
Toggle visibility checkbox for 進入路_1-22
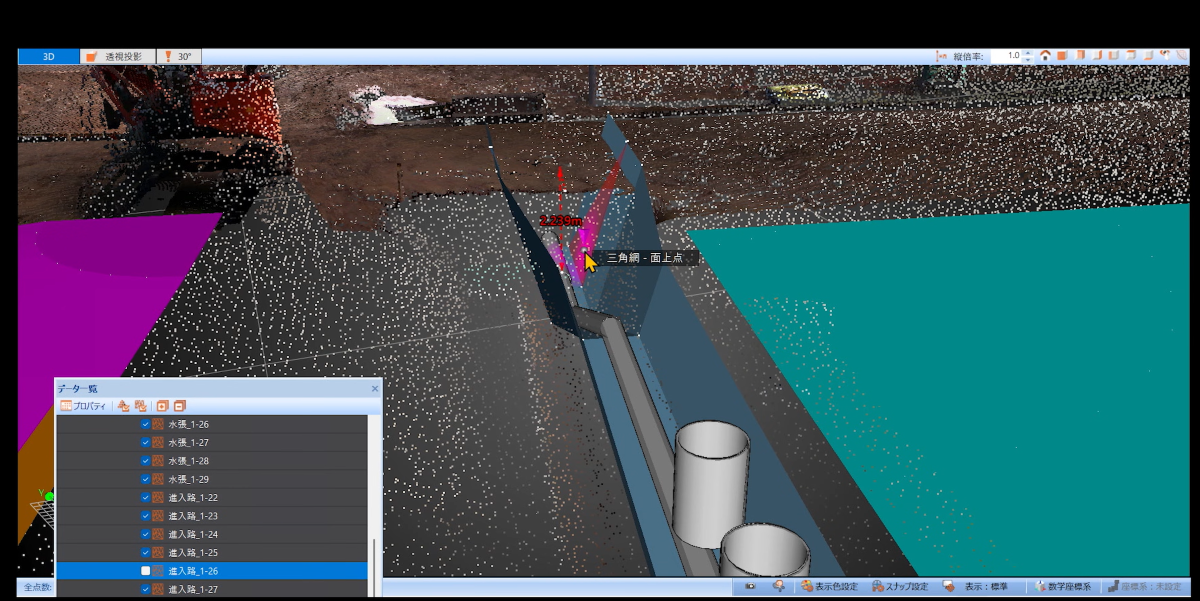point(145,498)
